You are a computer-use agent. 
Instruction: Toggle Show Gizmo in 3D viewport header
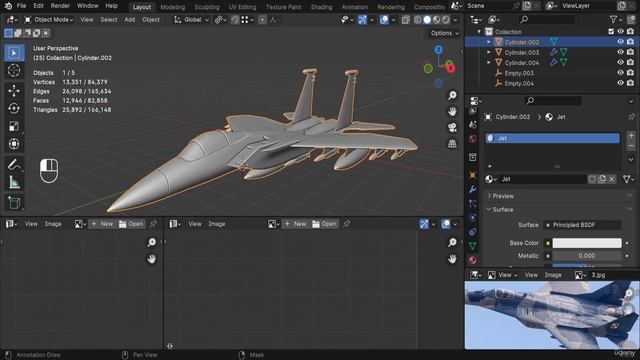(x=362, y=20)
